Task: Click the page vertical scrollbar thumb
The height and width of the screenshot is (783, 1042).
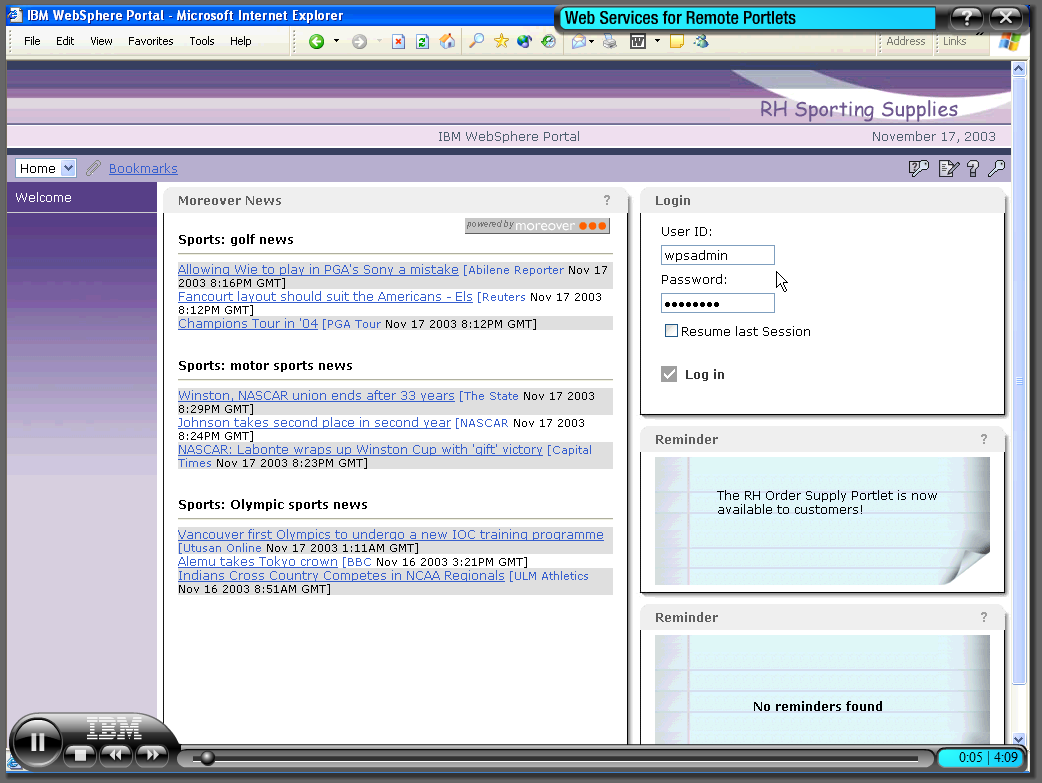Action: pyautogui.click(x=1019, y=379)
